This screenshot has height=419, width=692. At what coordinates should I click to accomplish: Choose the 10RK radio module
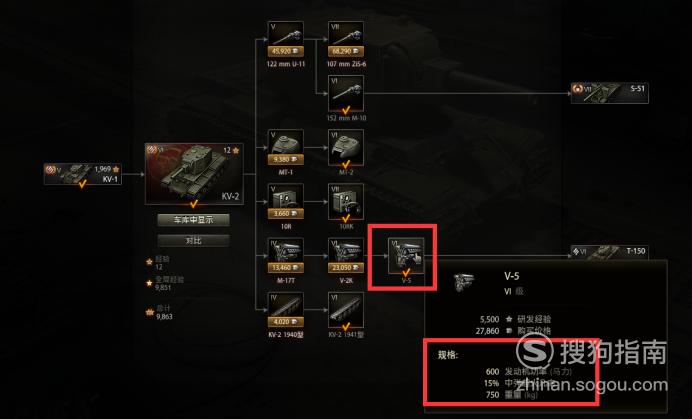click(x=346, y=202)
